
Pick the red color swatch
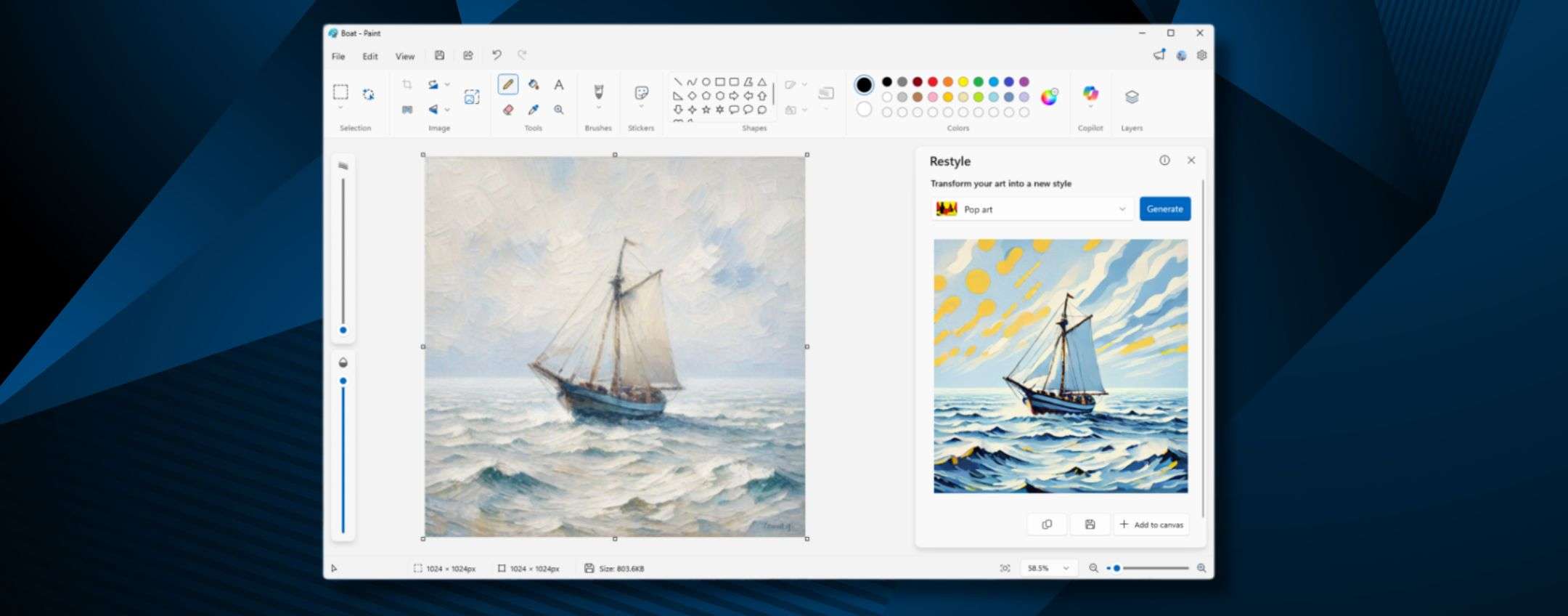(x=933, y=82)
